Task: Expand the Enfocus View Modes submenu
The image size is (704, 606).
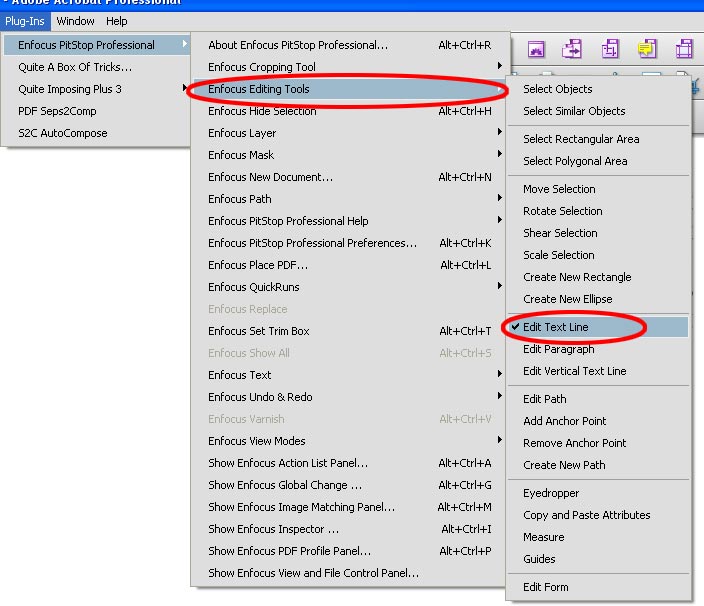Action: point(500,440)
